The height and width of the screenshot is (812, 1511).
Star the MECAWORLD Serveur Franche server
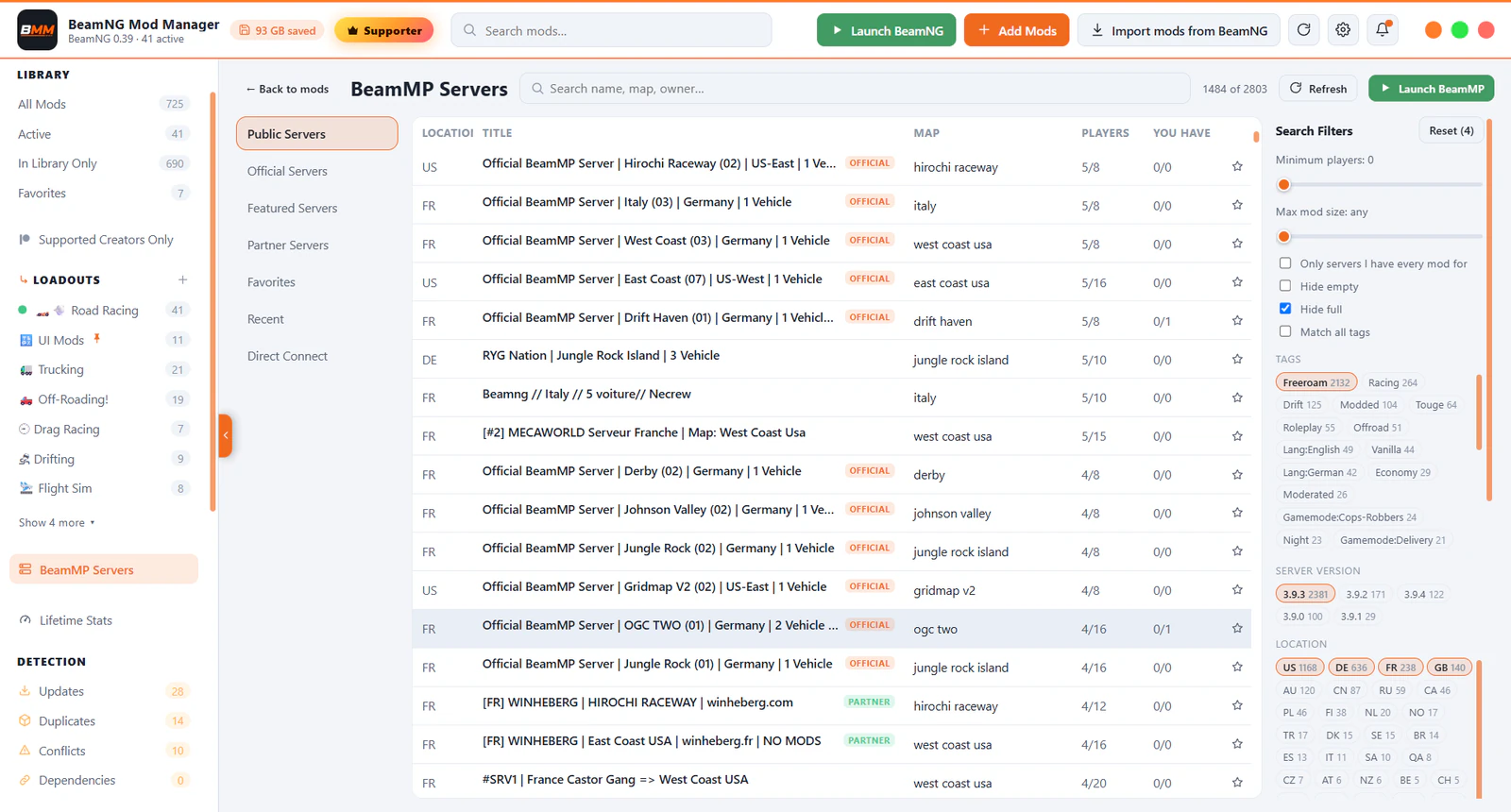coord(1237,436)
